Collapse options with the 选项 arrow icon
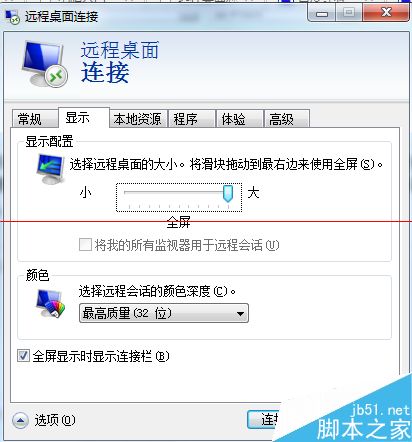Image resolution: width=412 pixels, height=442 pixels. [20, 421]
